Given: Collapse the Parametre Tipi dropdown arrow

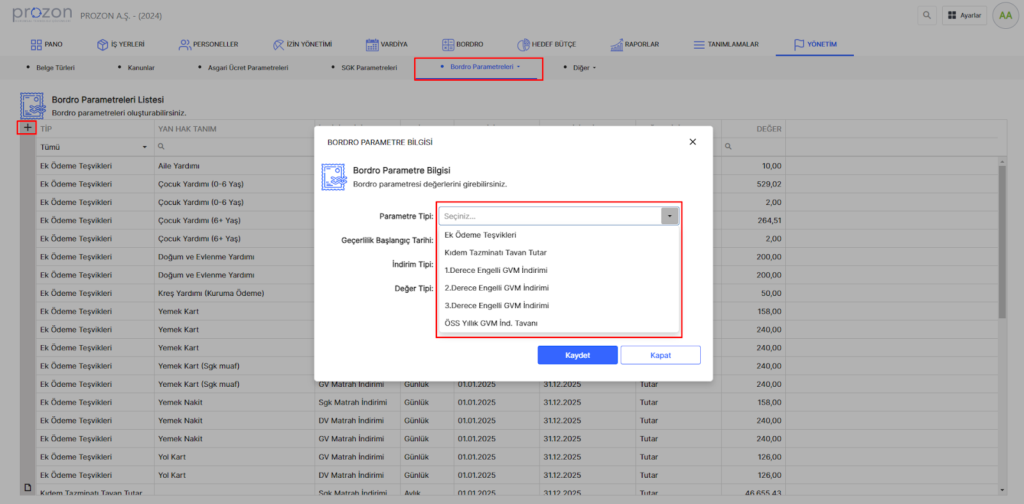Looking at the screenshot, I should 669,215.
